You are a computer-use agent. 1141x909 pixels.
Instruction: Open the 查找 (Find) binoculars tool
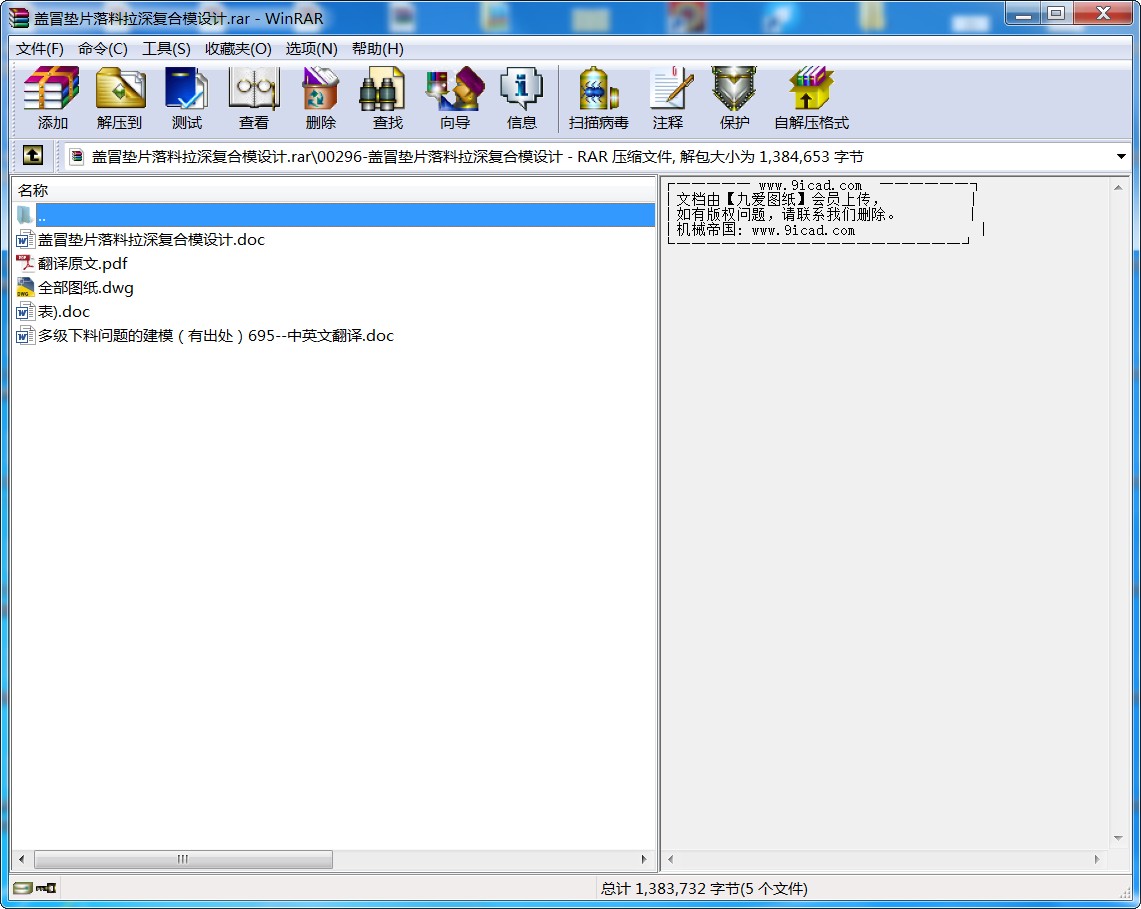point(387,98)
